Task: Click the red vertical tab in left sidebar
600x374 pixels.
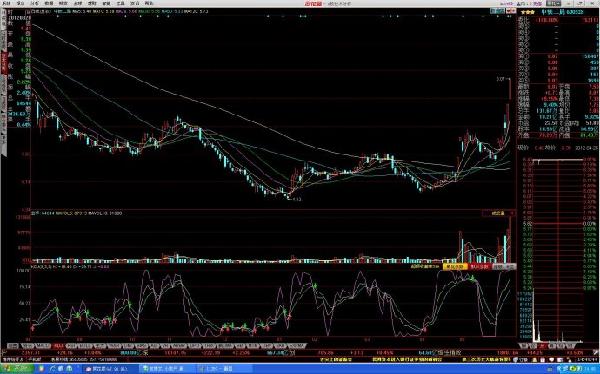Action: coord(4,62)
